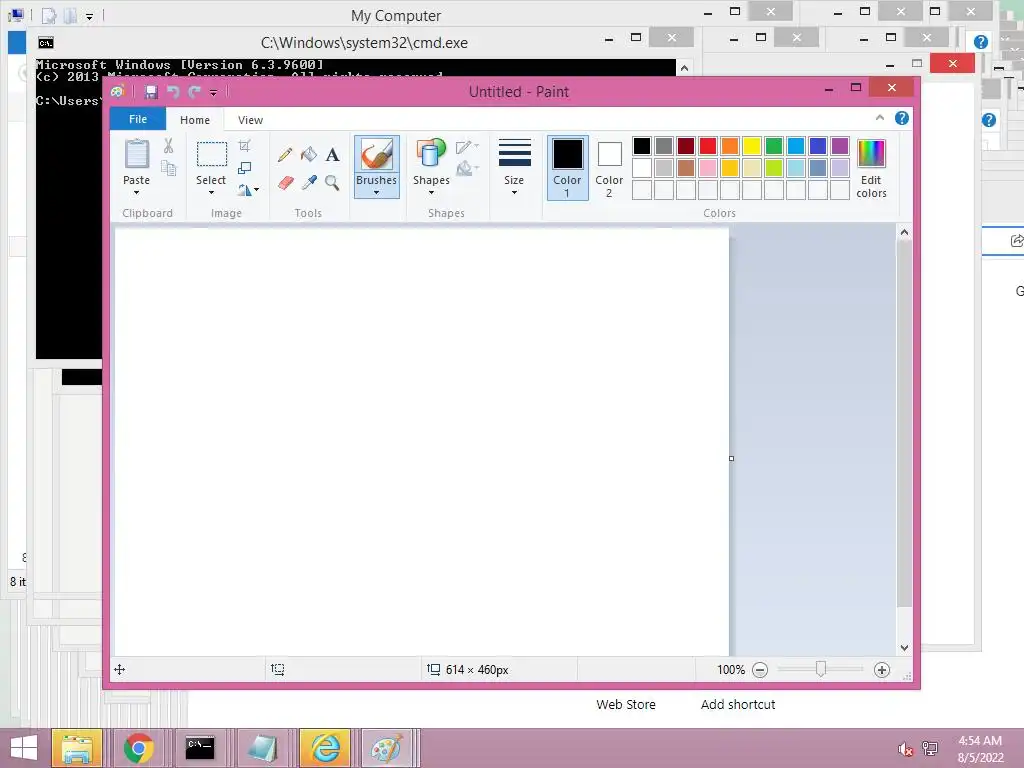This screenshot has width=1024, height=768.
Task: Expand the Select dropdown arrow
Action: 211,193
